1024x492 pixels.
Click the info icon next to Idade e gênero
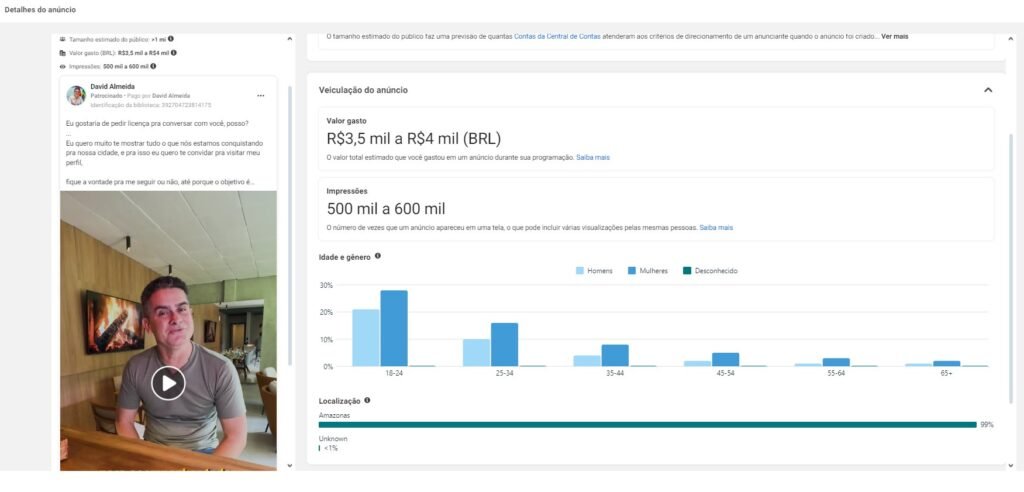(x=377, y=256)
